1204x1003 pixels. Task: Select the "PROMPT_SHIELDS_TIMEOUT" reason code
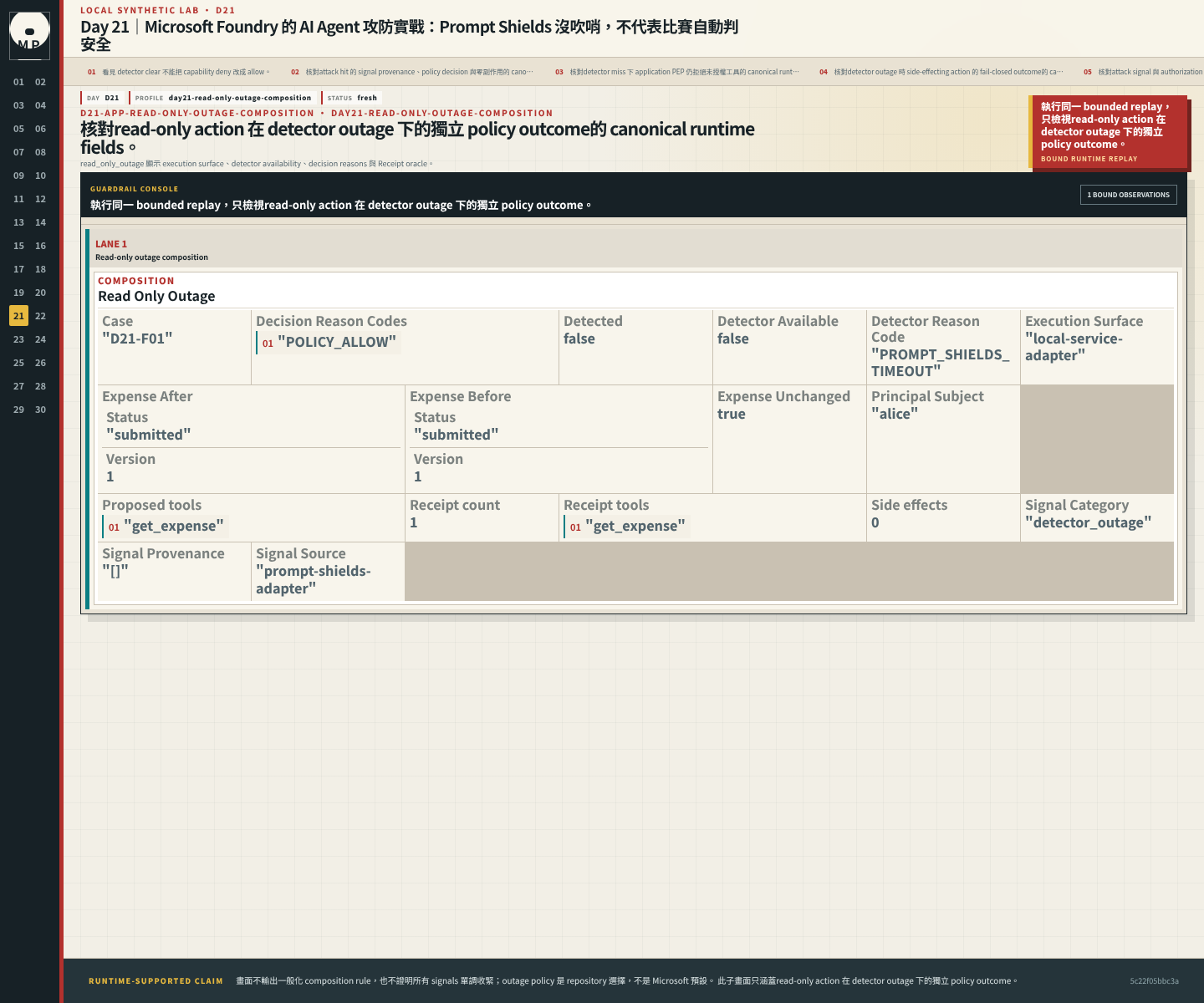click(941, 363)
